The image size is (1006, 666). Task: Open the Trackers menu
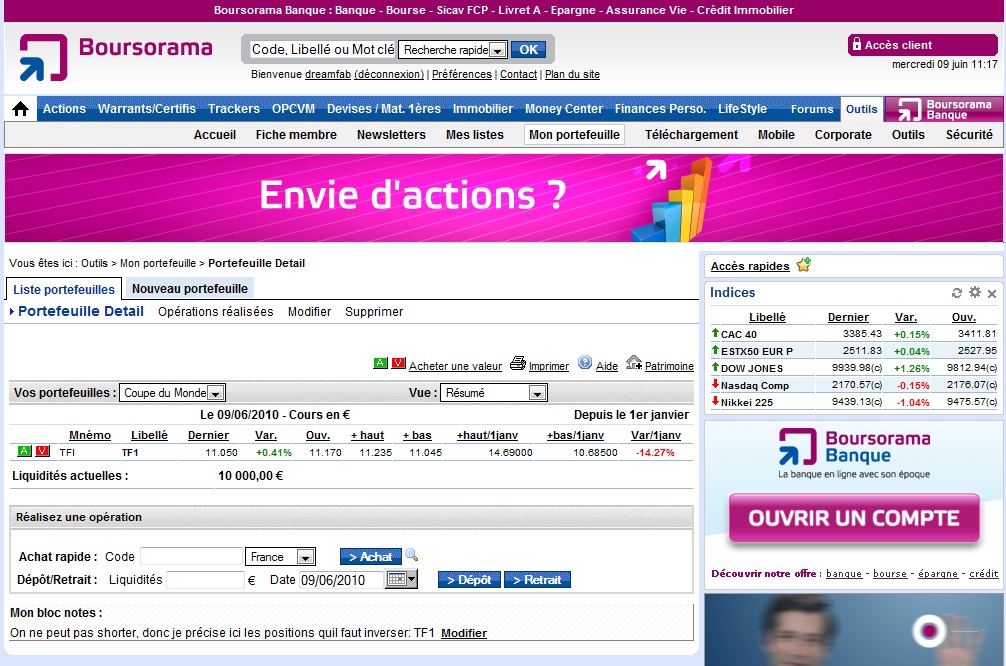pos(233,109)
